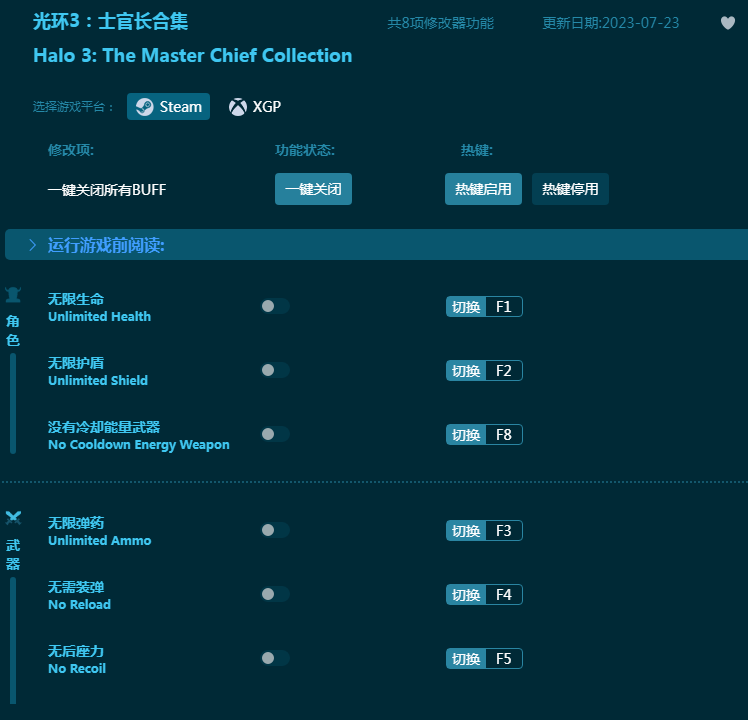Viewport: 748px width, 720px height.
Task: Click the 无限生命 label
Action: pyautogui.click(x=76, y=299)
